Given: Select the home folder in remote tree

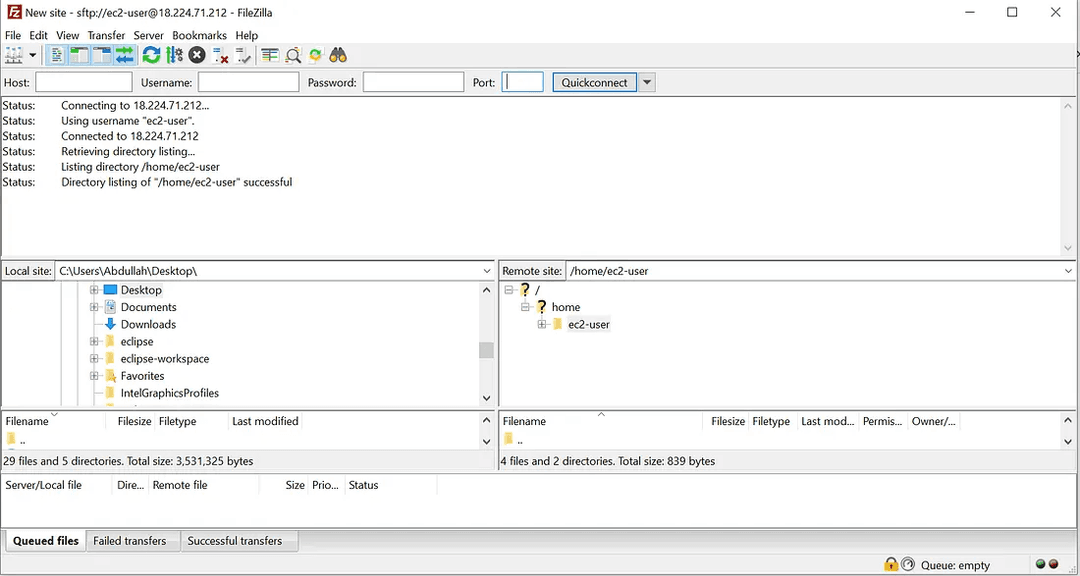Looking at the screenshot, I should [x=565, y=307].
